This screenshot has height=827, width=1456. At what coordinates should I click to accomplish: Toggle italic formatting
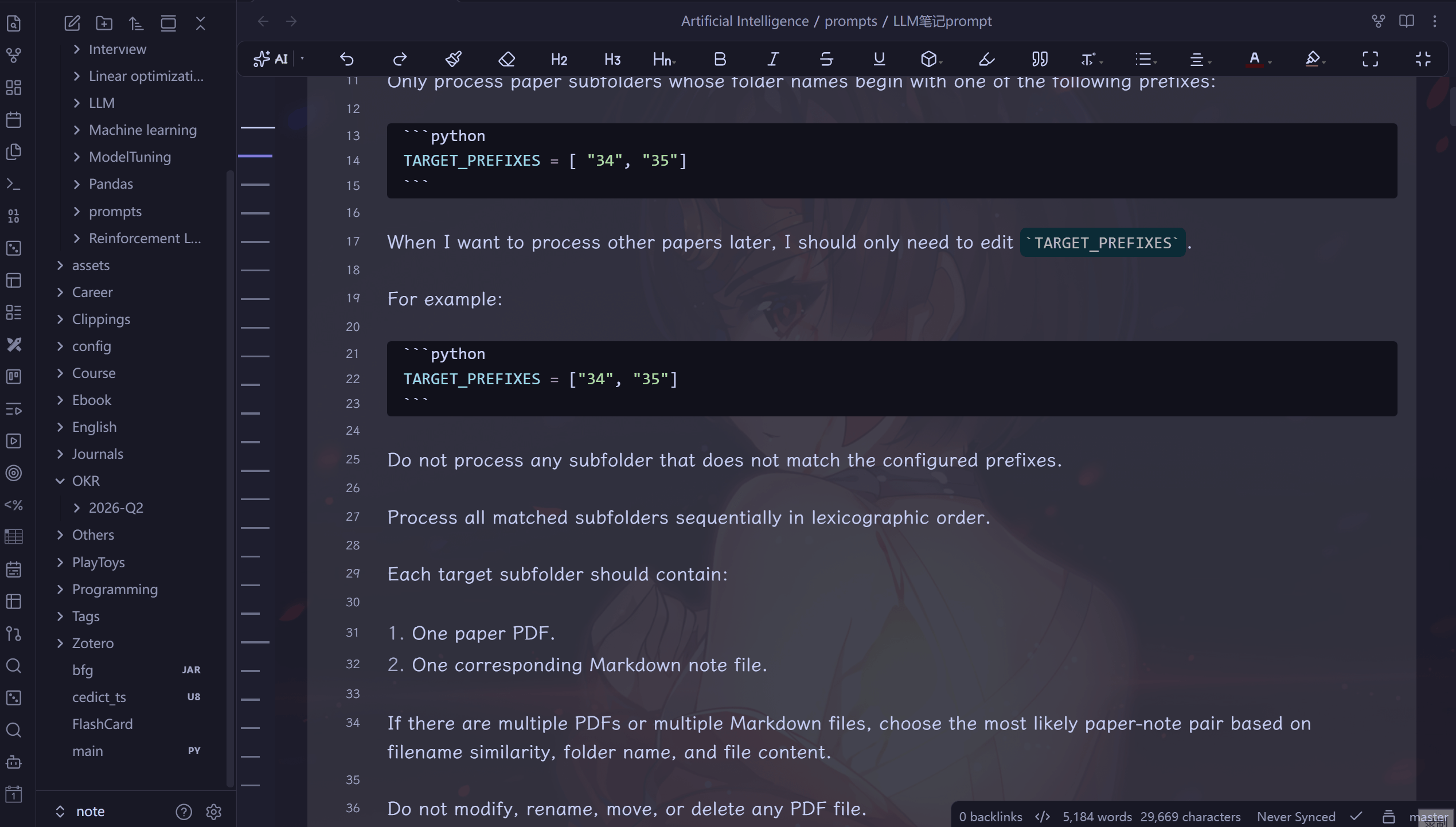[773, 58]
